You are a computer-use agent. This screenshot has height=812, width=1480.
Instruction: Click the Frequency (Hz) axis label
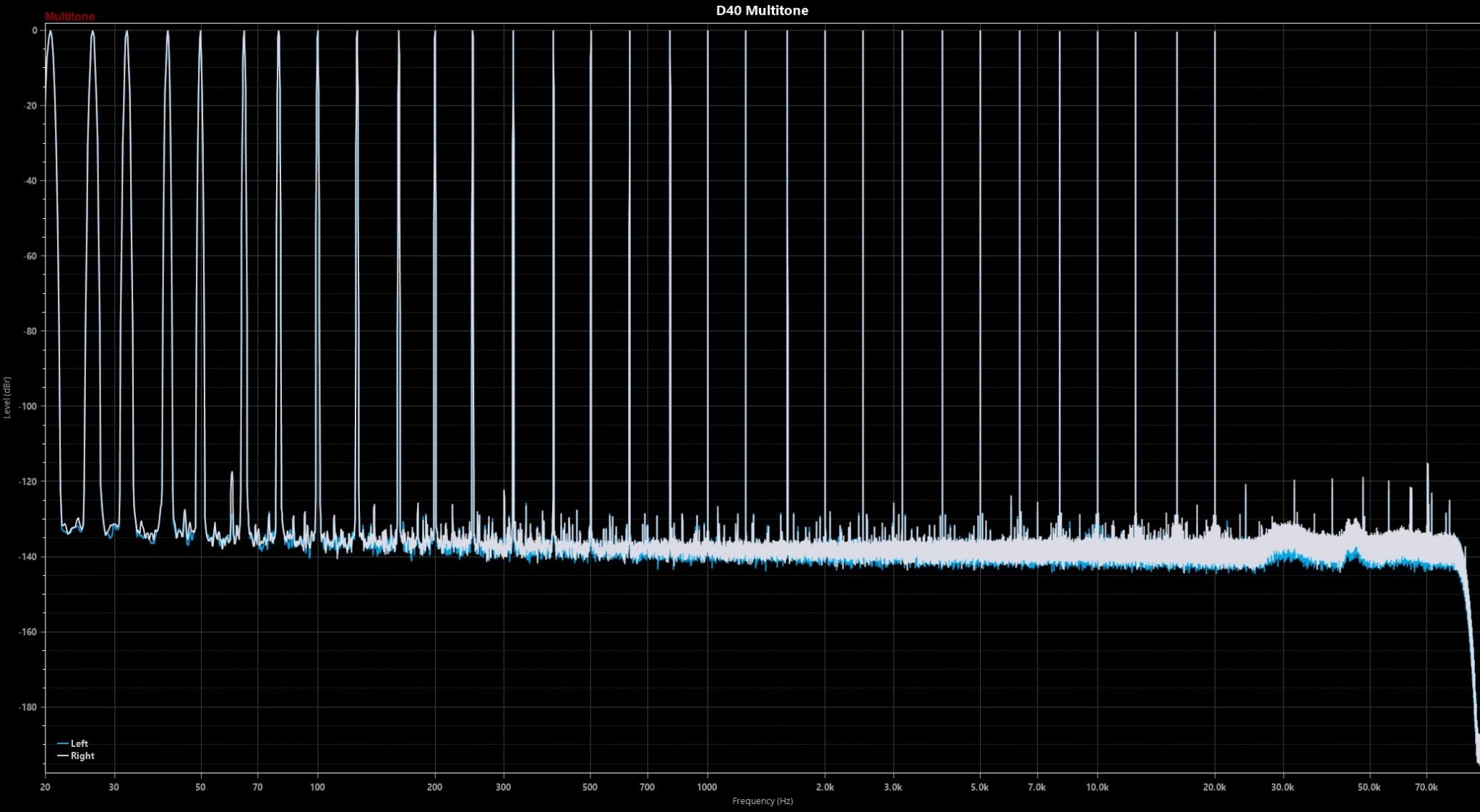point(762,801)
